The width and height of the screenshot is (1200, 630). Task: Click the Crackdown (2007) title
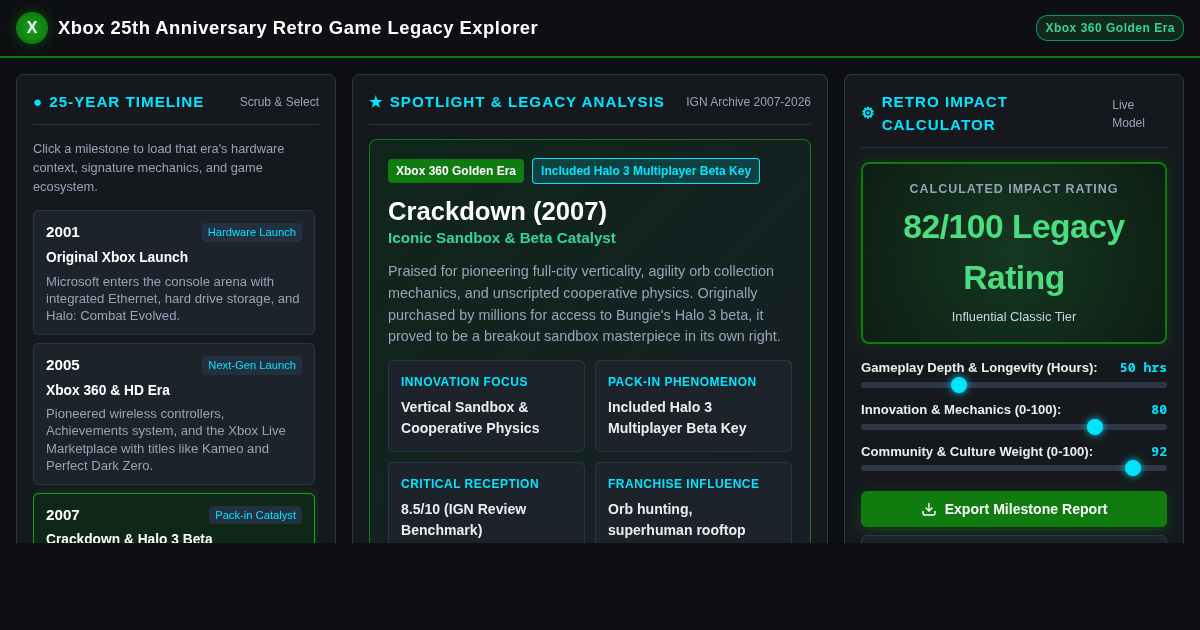coord(497,211)
